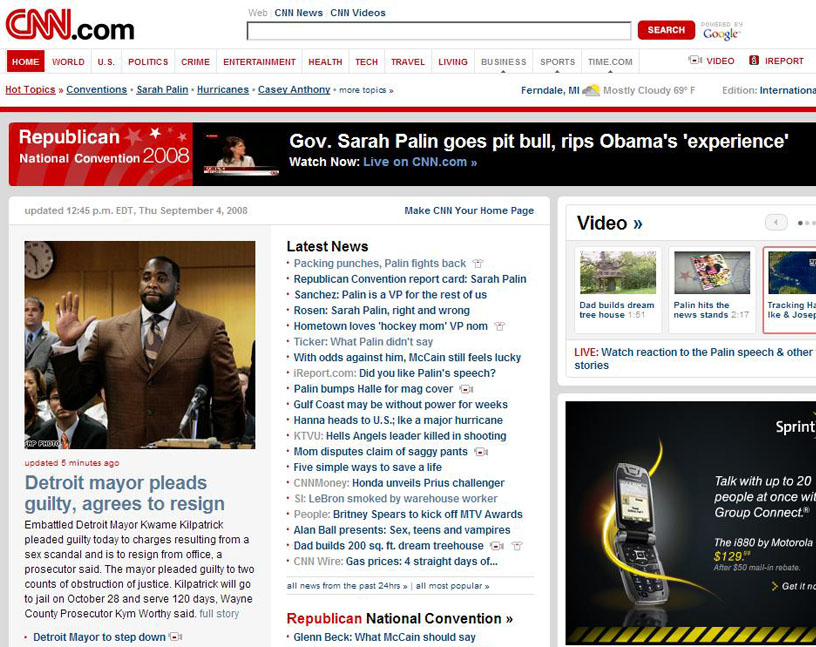Click the iReport icon in the header
Screen dimensions: 816x647
754,60
